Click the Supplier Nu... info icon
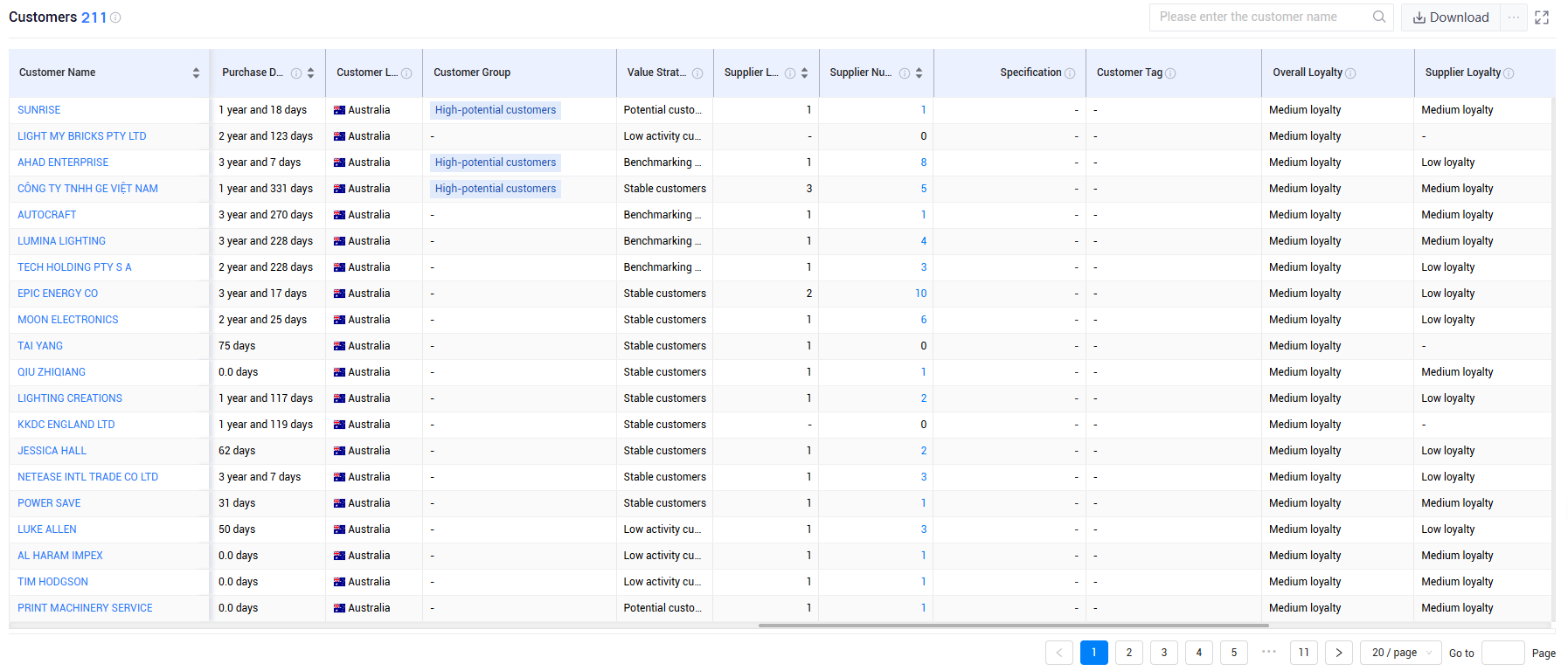Image resolution: width=1568 pixels, height=671 pixels. point(905,73)
